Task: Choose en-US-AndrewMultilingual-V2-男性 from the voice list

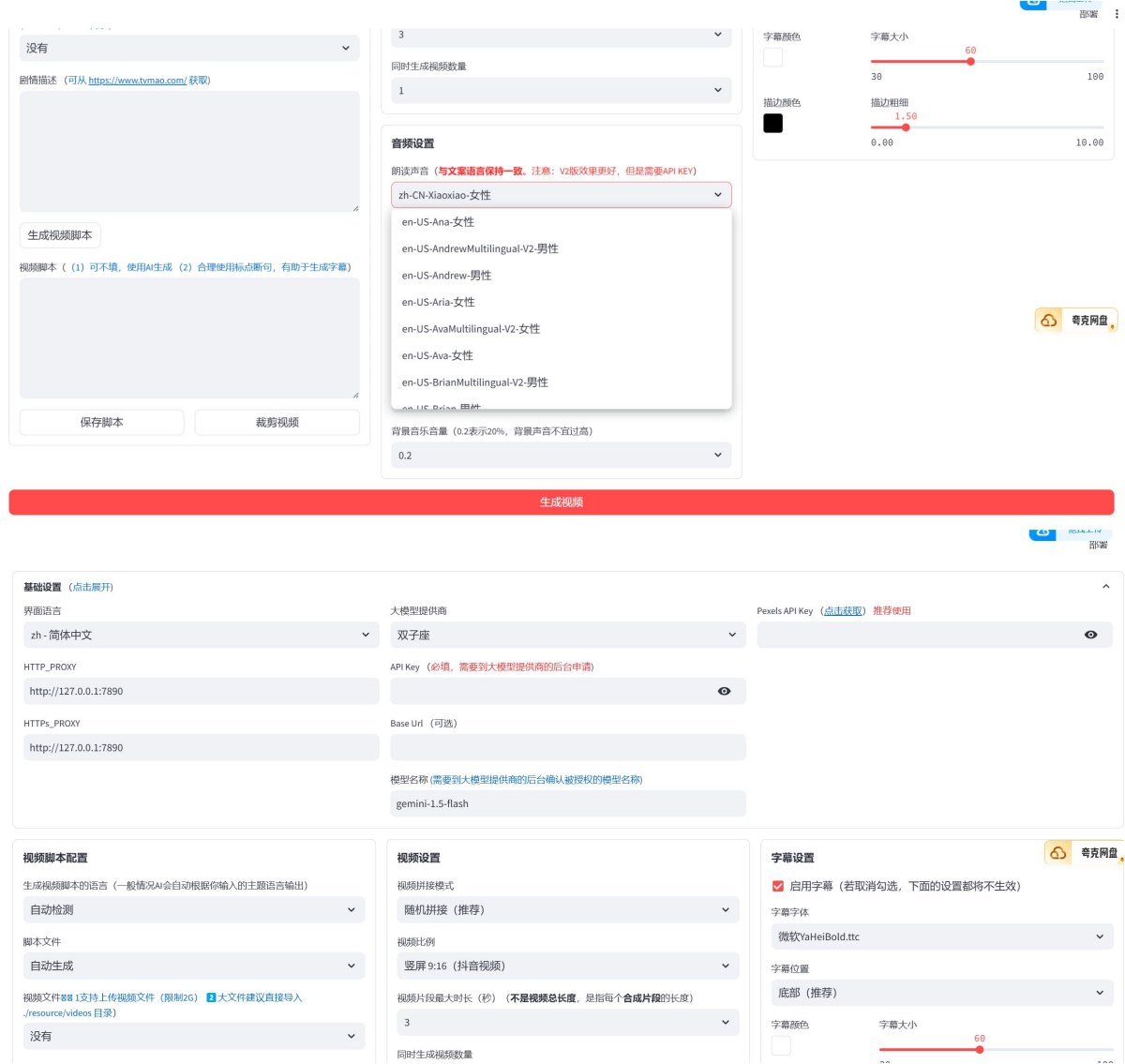Action: tap(480, 248)
